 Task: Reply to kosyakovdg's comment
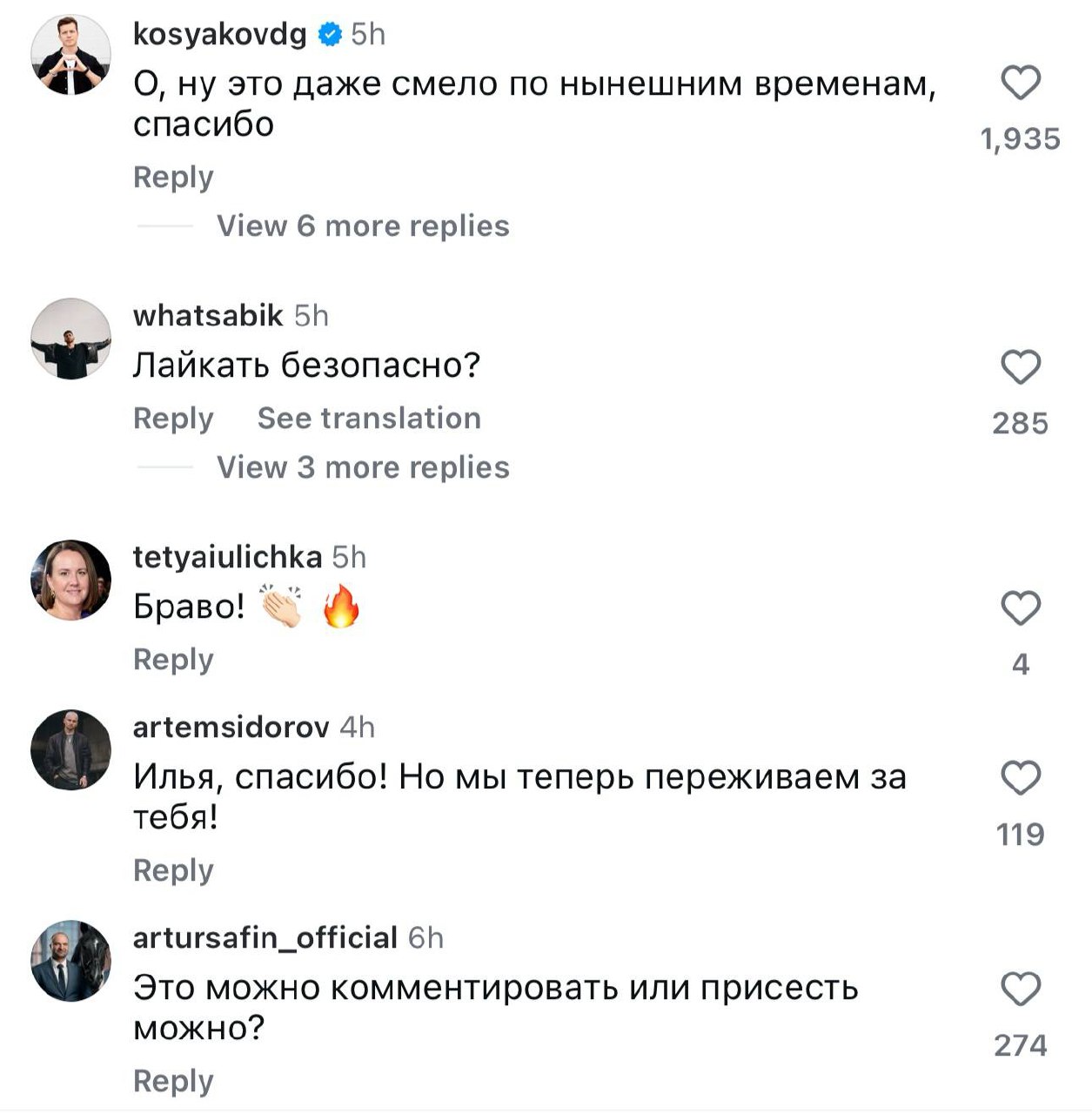(173, 178)
